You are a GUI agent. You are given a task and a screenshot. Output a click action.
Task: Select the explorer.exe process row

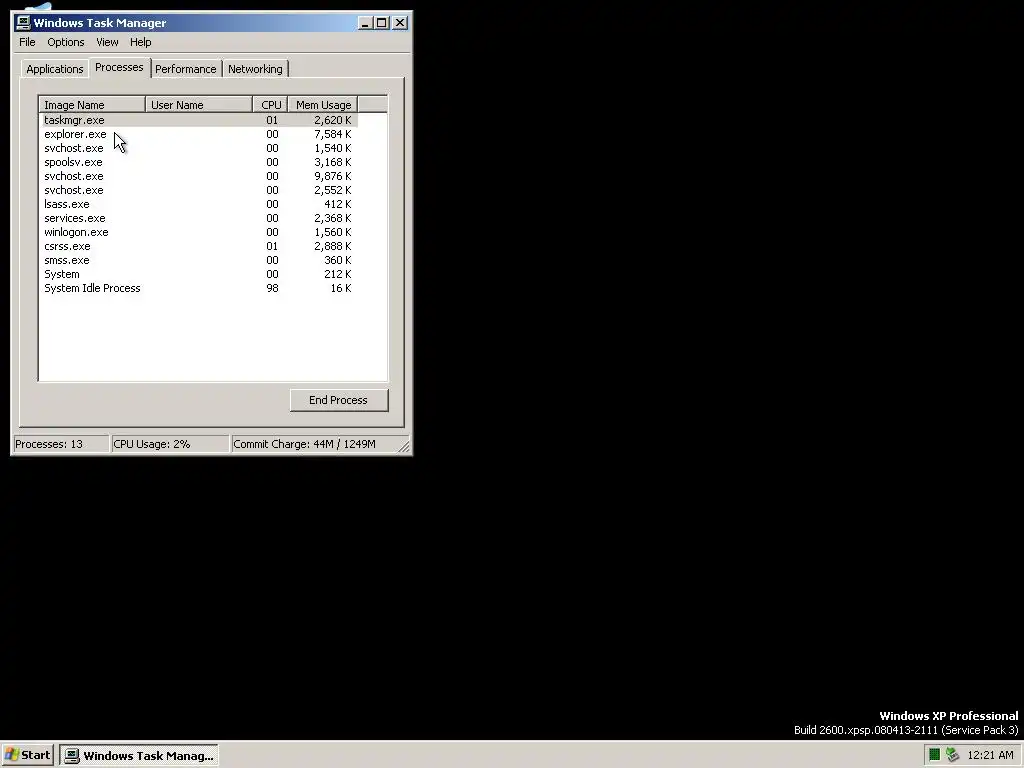199,135
